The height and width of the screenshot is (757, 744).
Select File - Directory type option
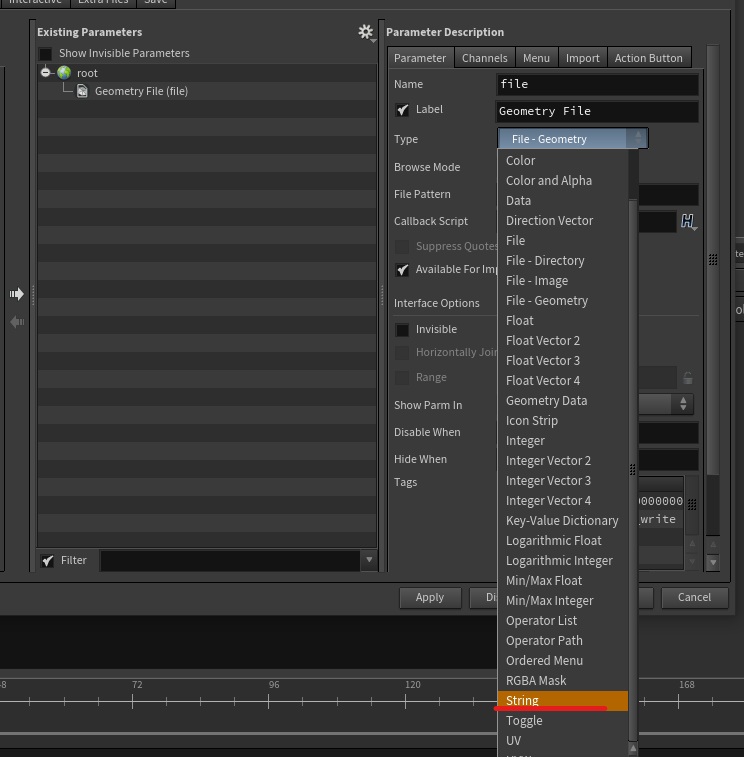(x=563, y=261)
